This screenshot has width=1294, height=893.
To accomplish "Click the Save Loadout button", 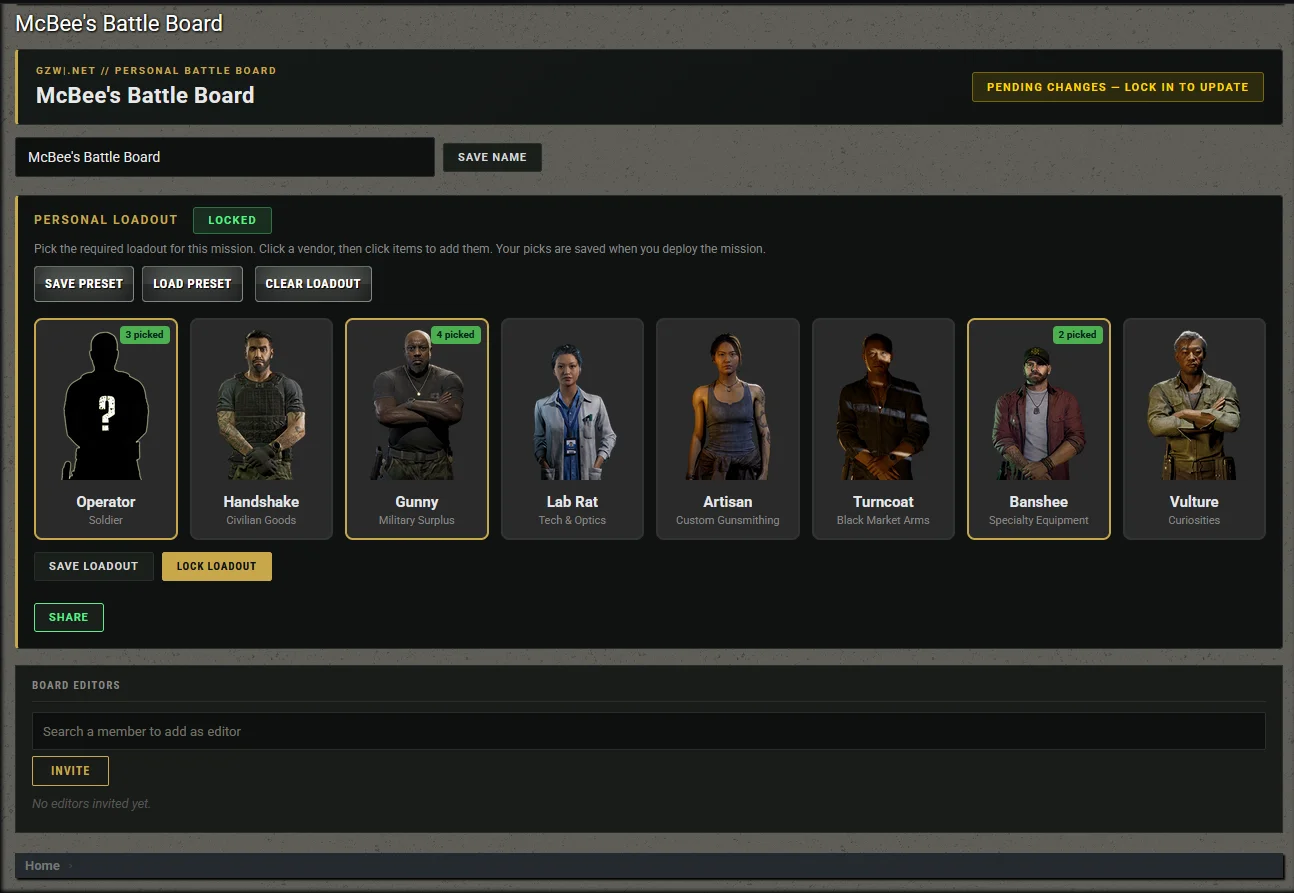I will coord(94,566).
